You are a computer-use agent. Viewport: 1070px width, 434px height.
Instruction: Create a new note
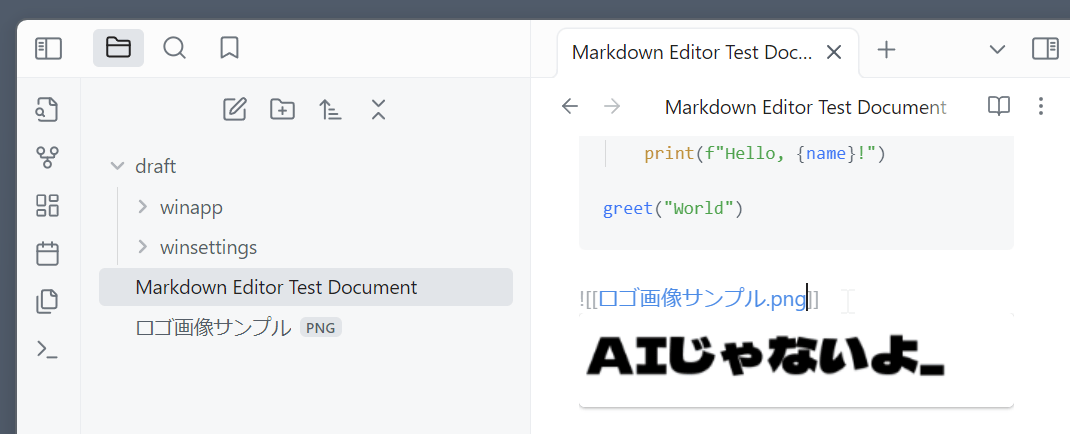pos(234,109)
